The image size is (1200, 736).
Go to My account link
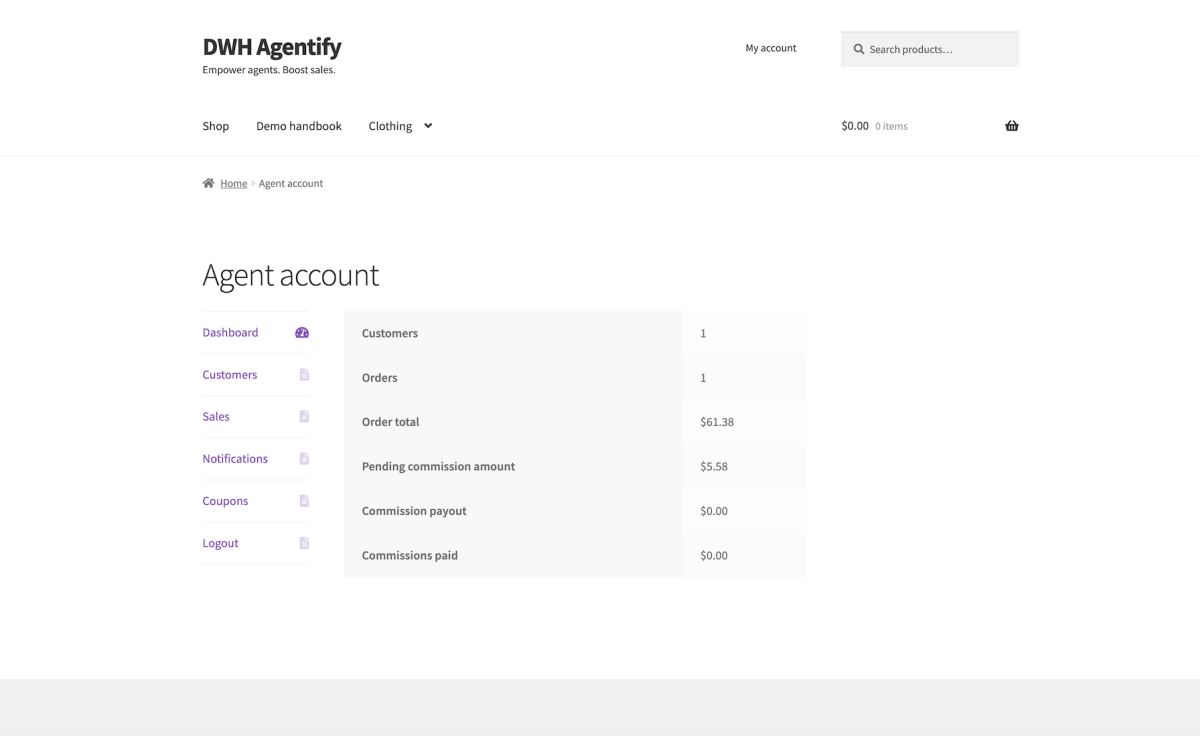(x=771, y=48)
